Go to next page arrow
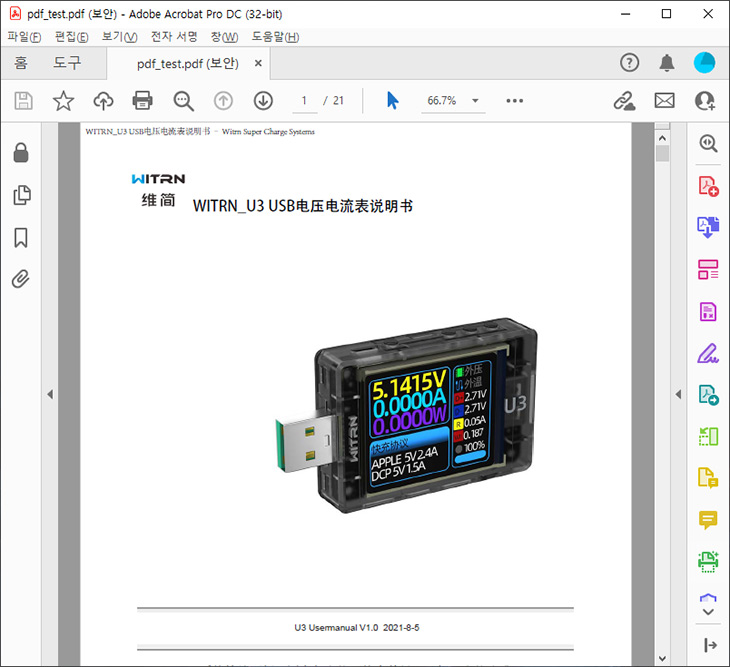This screenshot has width=730, height=667. click(263, 101)
